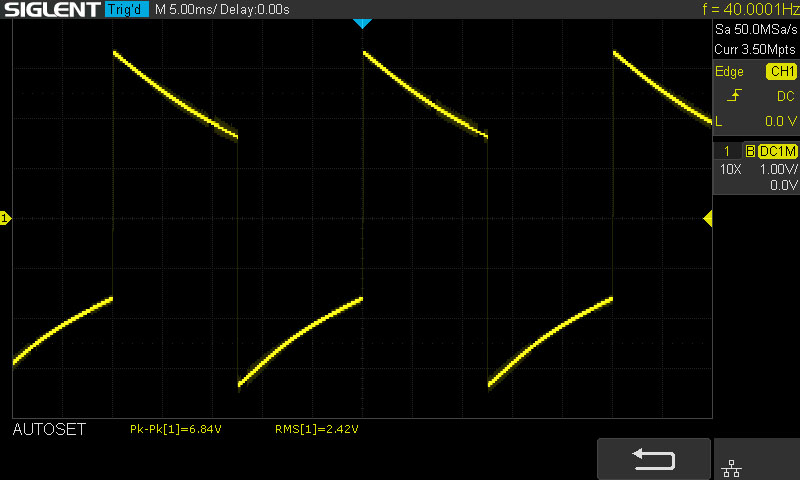Click the 10X probe attenuation label

730,169
